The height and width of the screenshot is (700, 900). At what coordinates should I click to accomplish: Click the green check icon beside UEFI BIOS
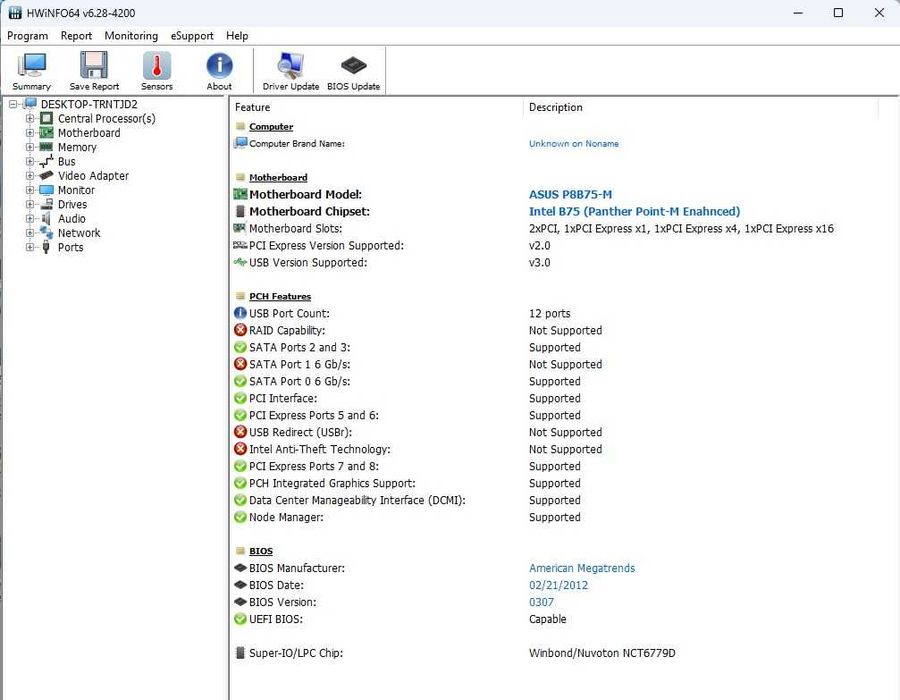240,619
